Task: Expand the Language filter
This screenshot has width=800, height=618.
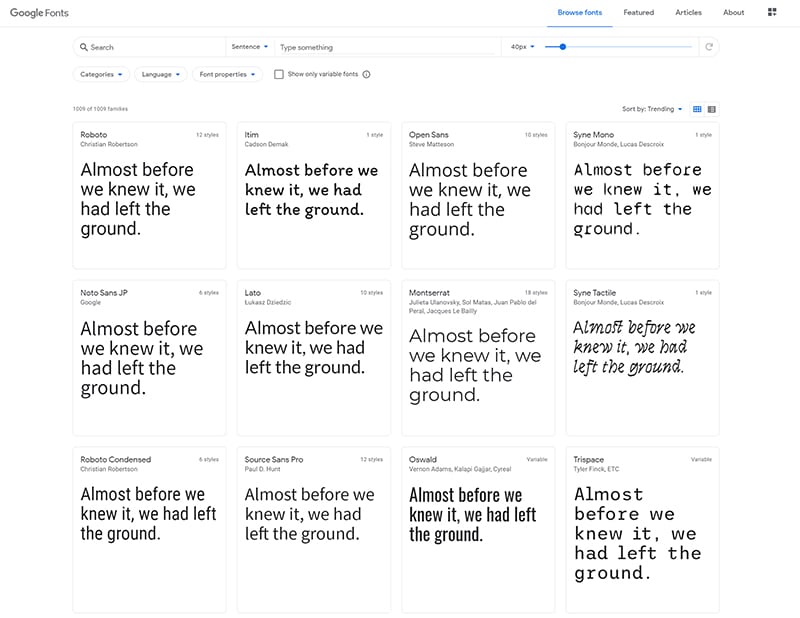Action: point(161,75)
